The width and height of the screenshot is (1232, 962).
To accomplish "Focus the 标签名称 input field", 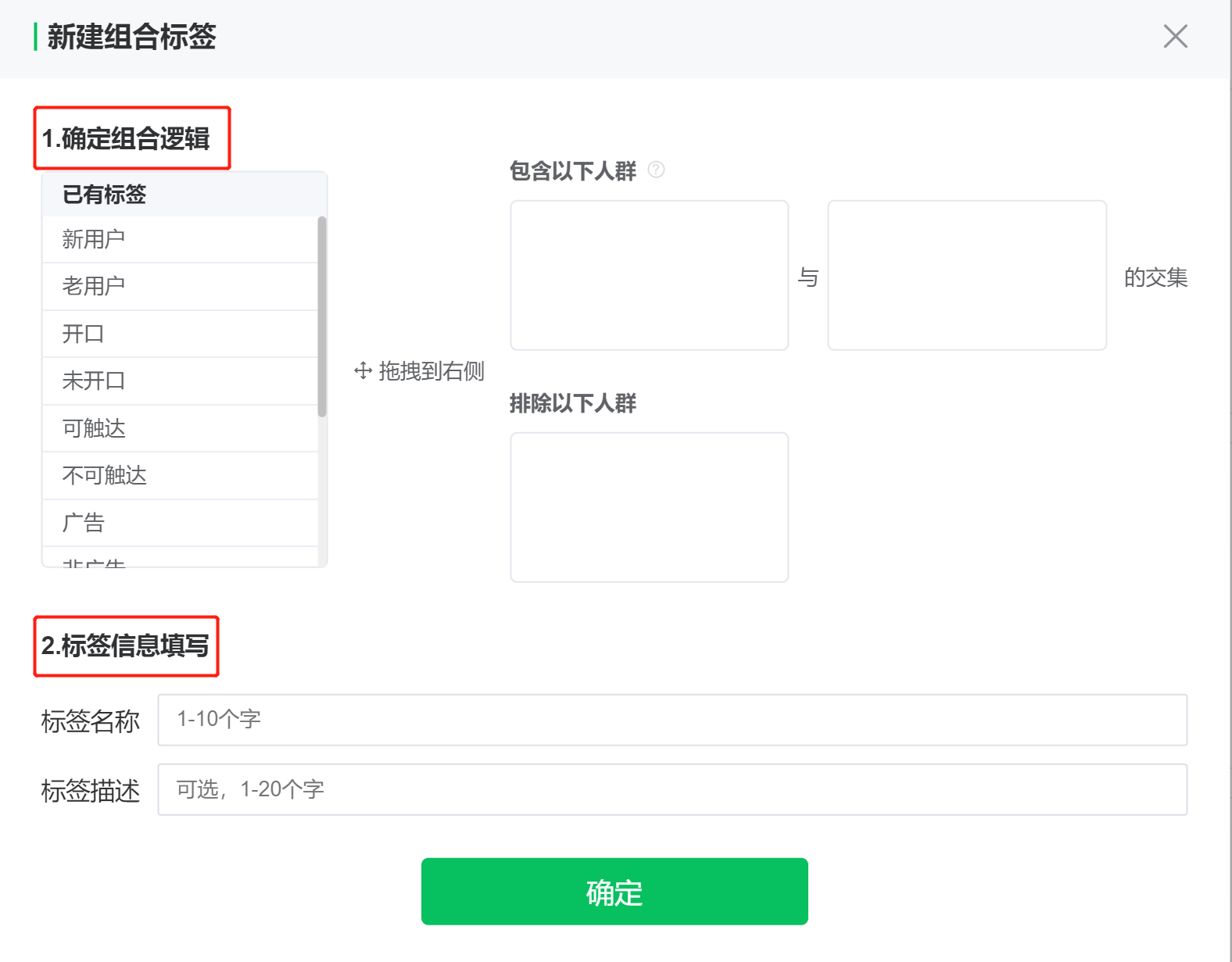I will pos(672,720).
